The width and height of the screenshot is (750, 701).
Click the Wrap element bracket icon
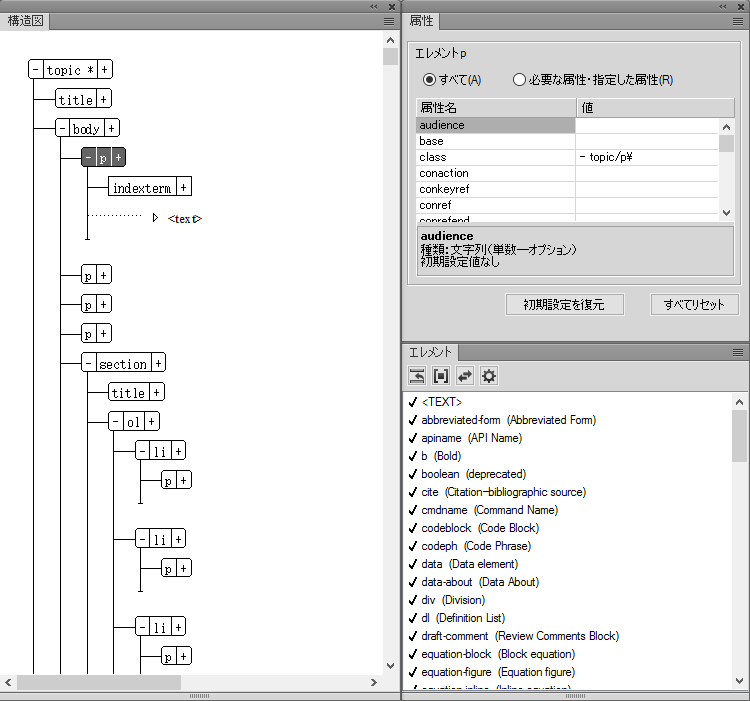tap(441, 376)
